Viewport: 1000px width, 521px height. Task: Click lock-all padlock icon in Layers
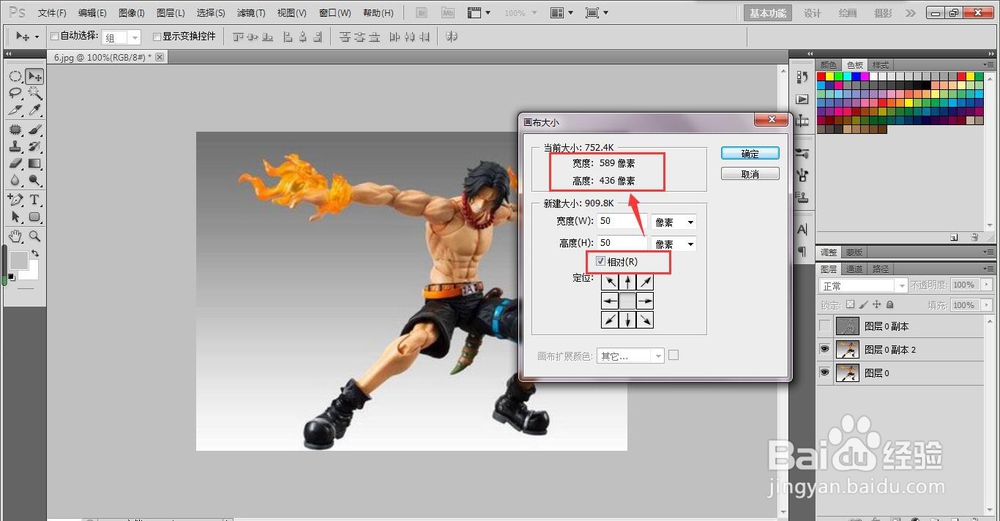point(890,305)
